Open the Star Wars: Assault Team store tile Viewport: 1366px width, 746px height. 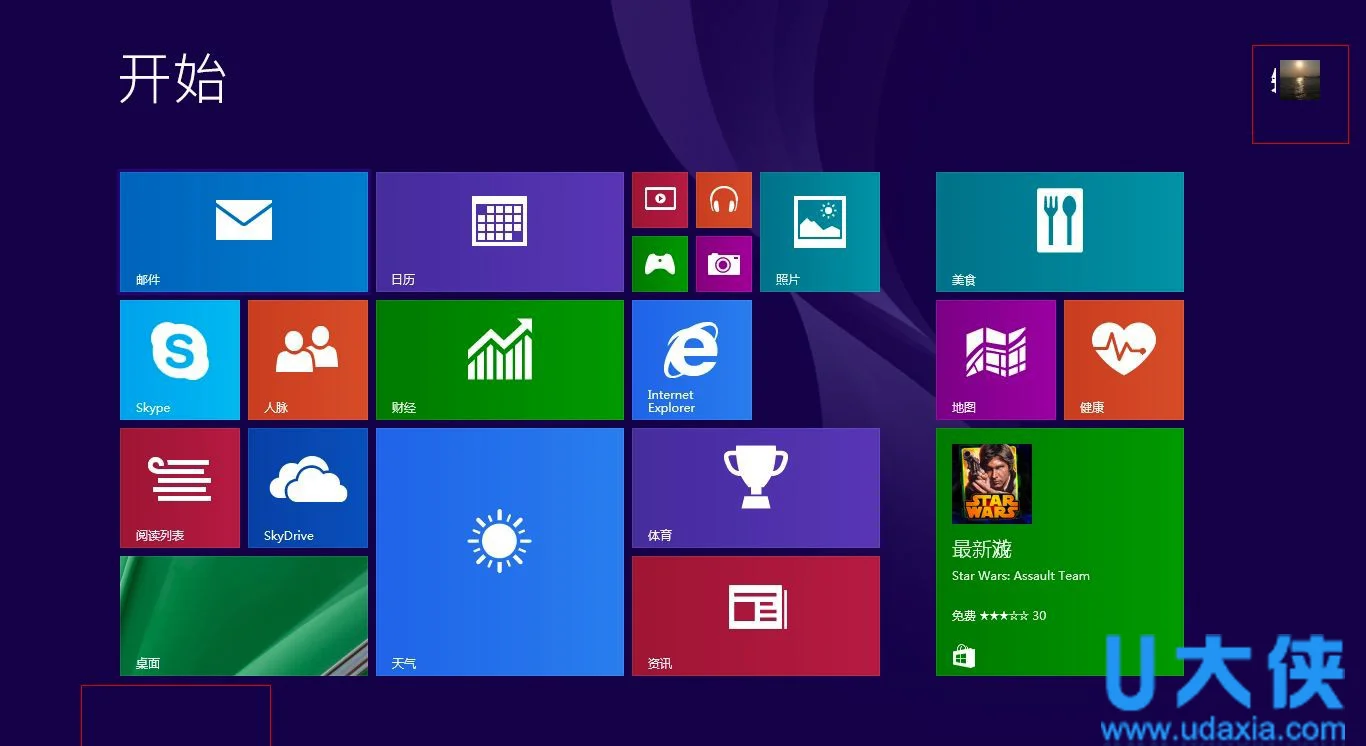click(1059, 550)
